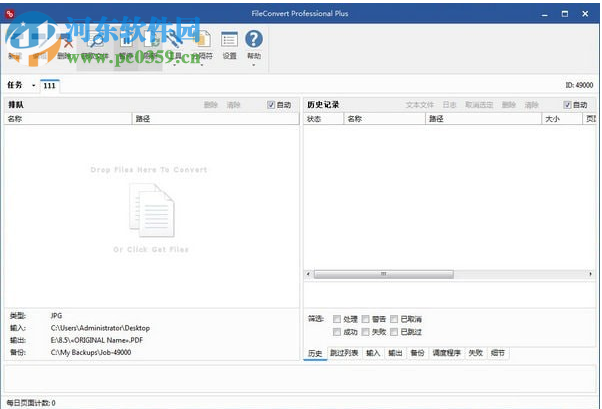Screen dimensions: 602x409
Task: Click Delete (删除) in History panel header
Action: pyautogui.click(x=509, y=105)
